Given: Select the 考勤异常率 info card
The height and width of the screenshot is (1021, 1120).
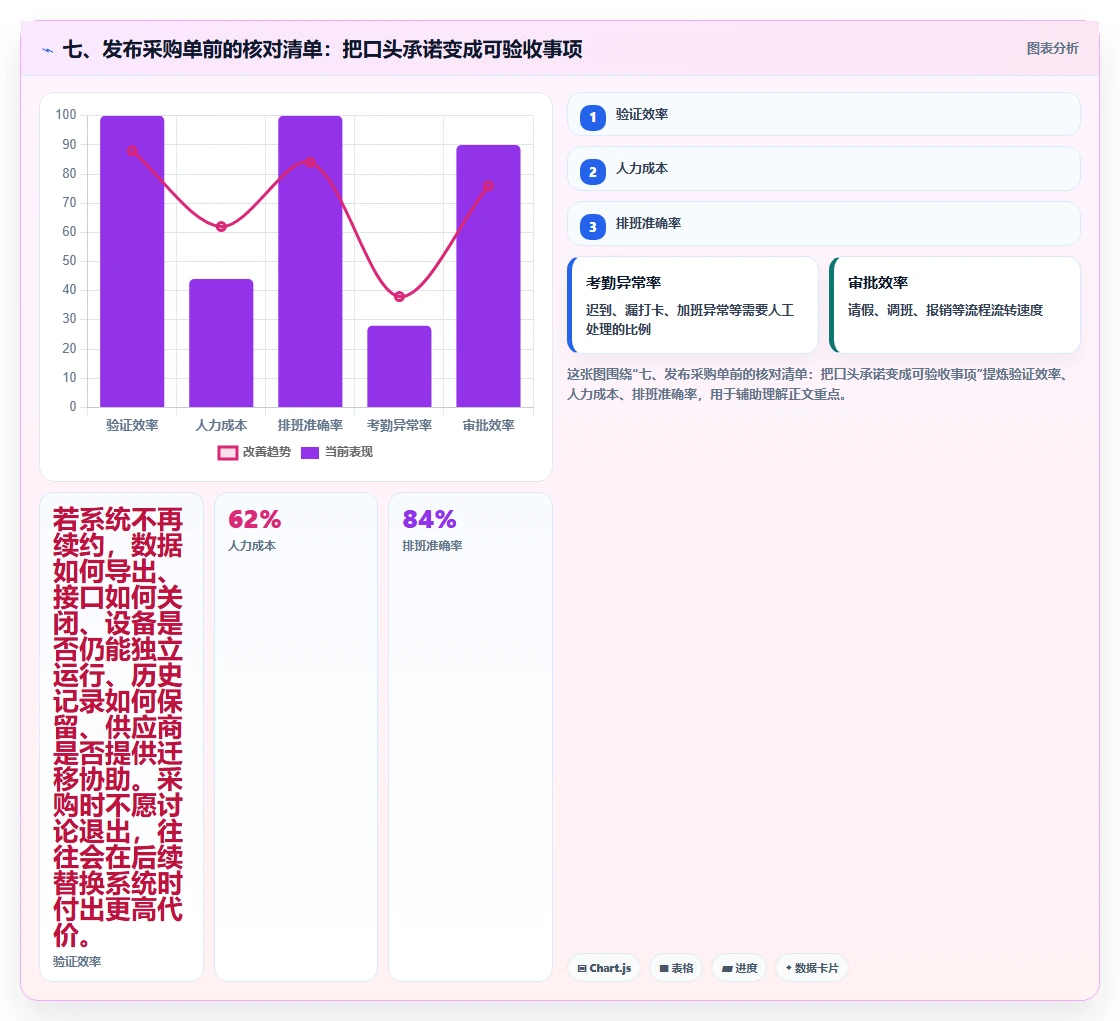Looking at the screenshot, I should click(x=692, y=305).
